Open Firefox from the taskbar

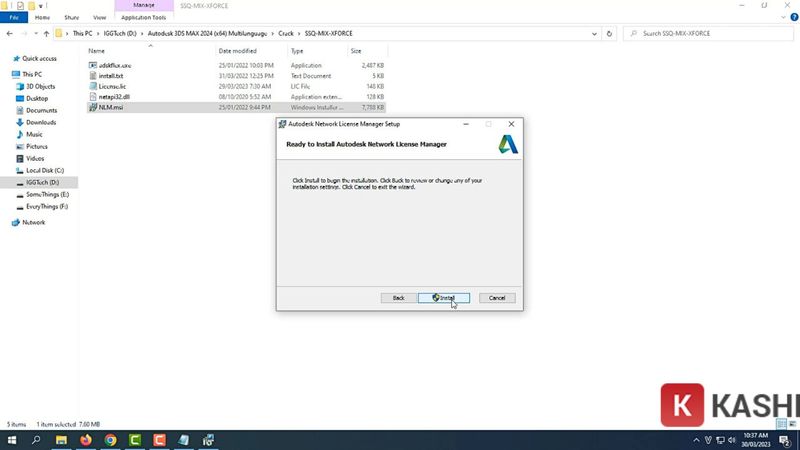[x=86, y=439]
